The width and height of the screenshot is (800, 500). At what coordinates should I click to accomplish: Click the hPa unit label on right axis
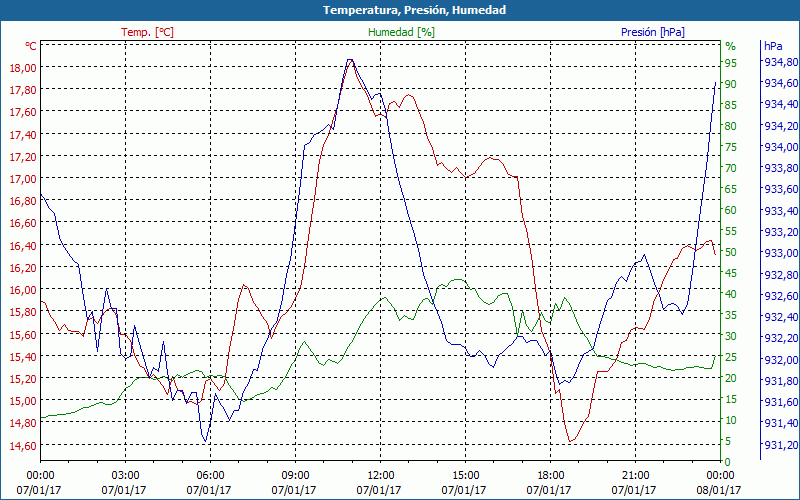pyautogui.click(x=773, y=46)
